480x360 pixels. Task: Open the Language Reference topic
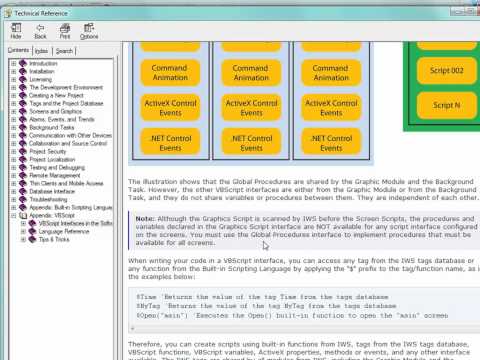(64, 231)
